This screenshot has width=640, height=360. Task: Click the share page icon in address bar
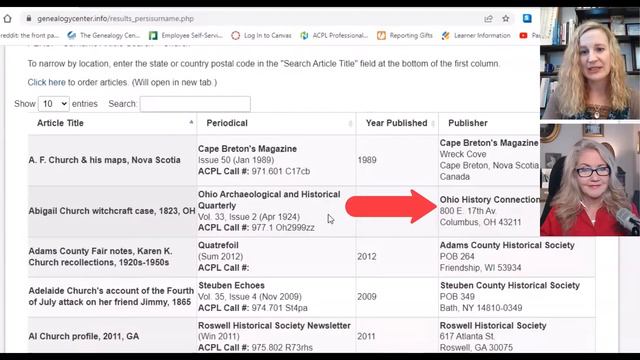(488, 18)
